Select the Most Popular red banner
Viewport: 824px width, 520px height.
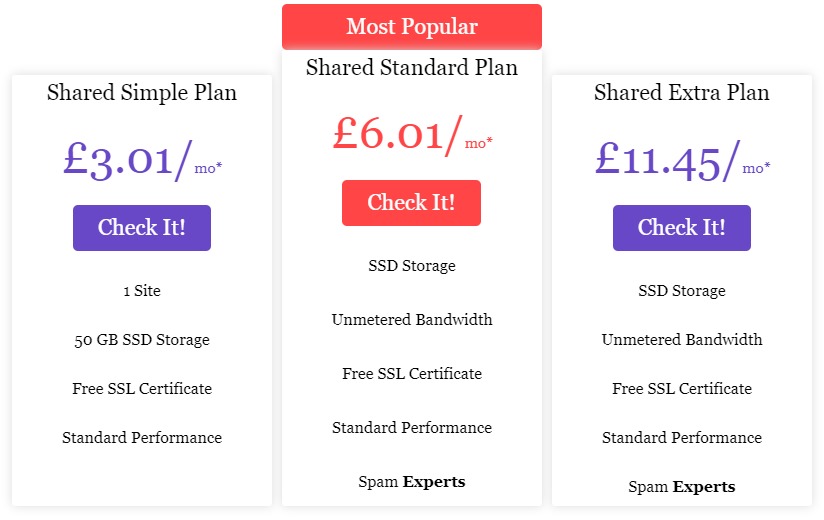coord(412,27)
